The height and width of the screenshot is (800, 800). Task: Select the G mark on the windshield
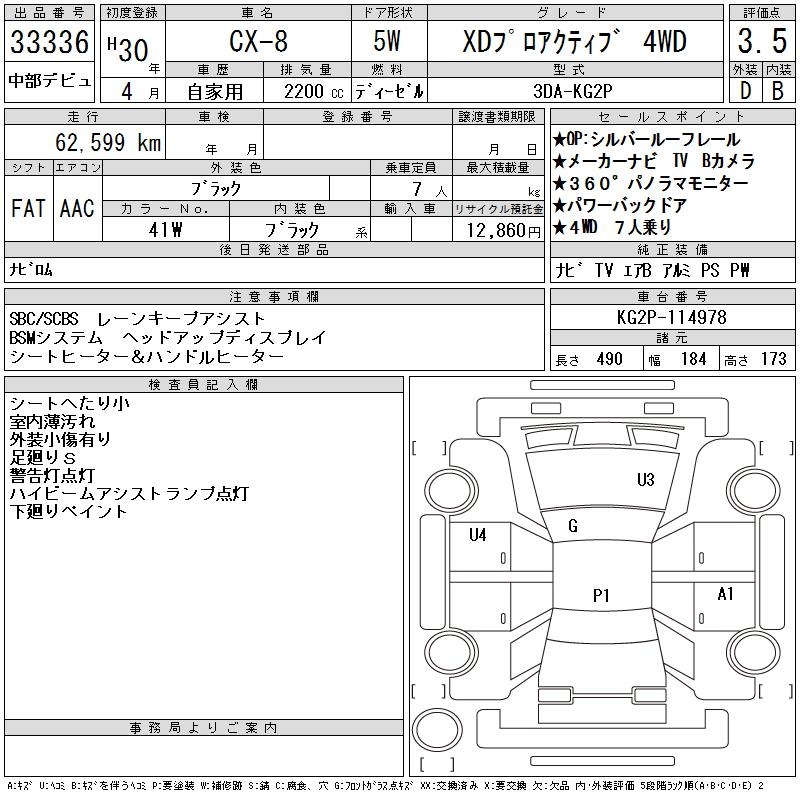point(573,526)
